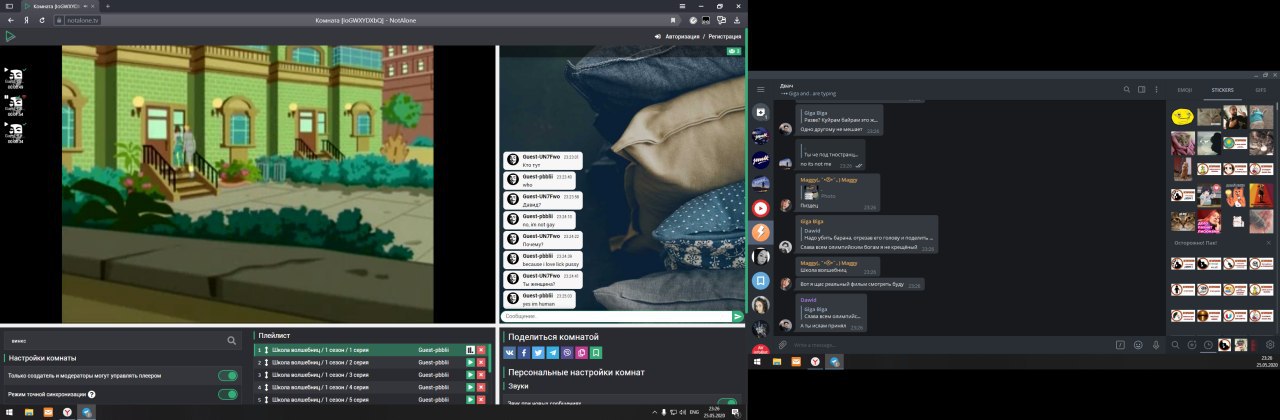The image size is (1280, 420).
Task: Click the green bookmark share icon
Action: 595,353
